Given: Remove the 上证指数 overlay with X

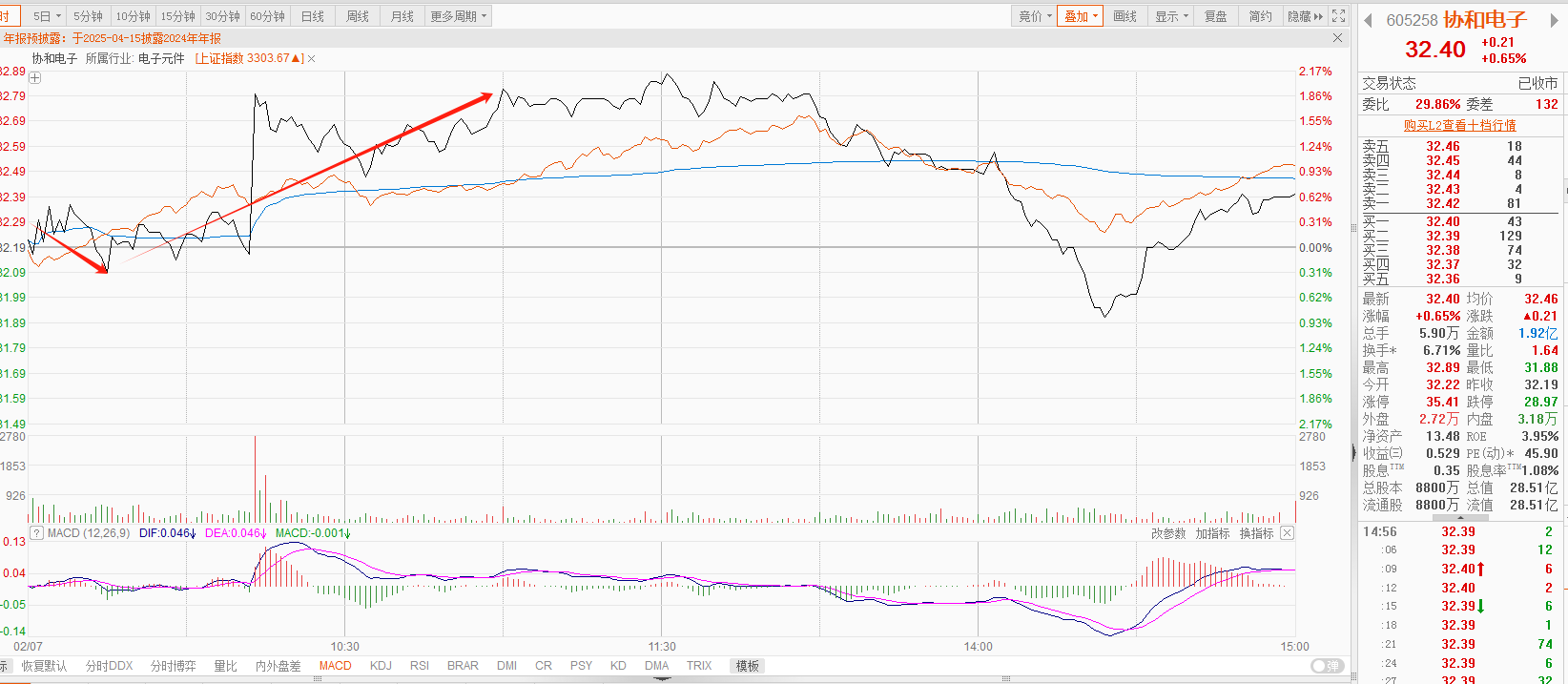Looking at the screenshot, I should [x=312, y=59].
